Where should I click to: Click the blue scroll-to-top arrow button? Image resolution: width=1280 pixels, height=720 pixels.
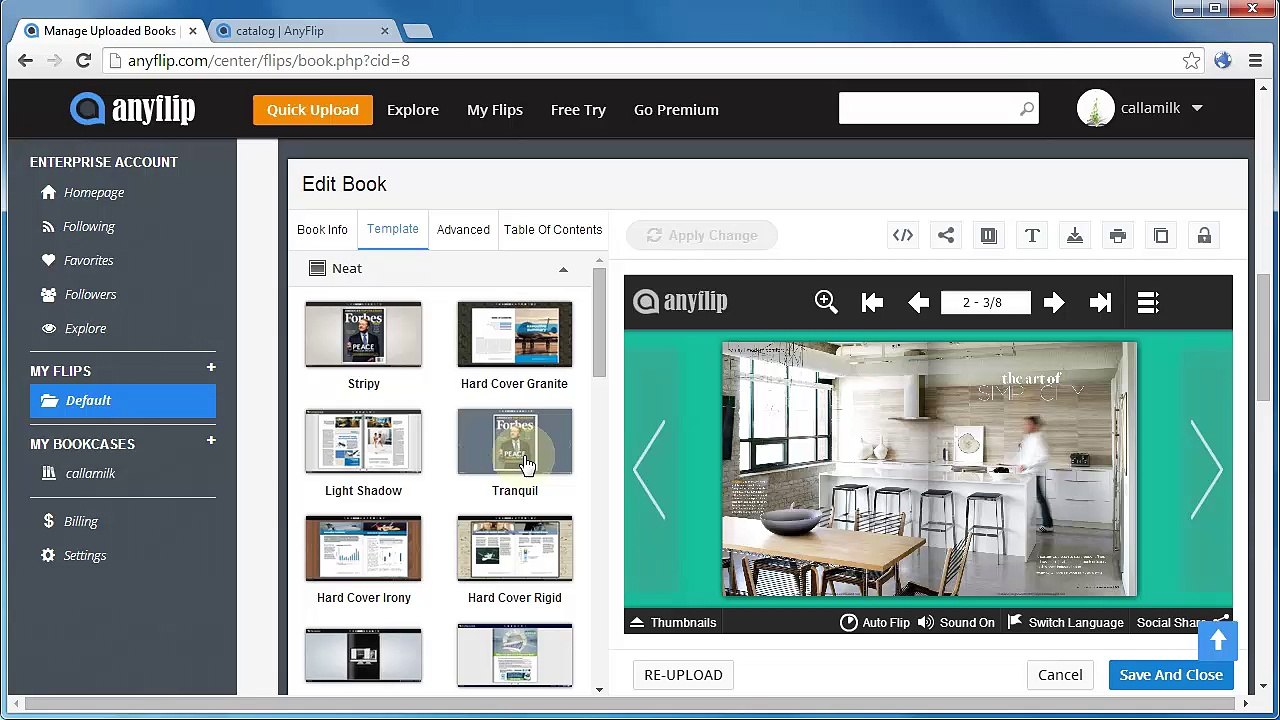(1218, 641)
